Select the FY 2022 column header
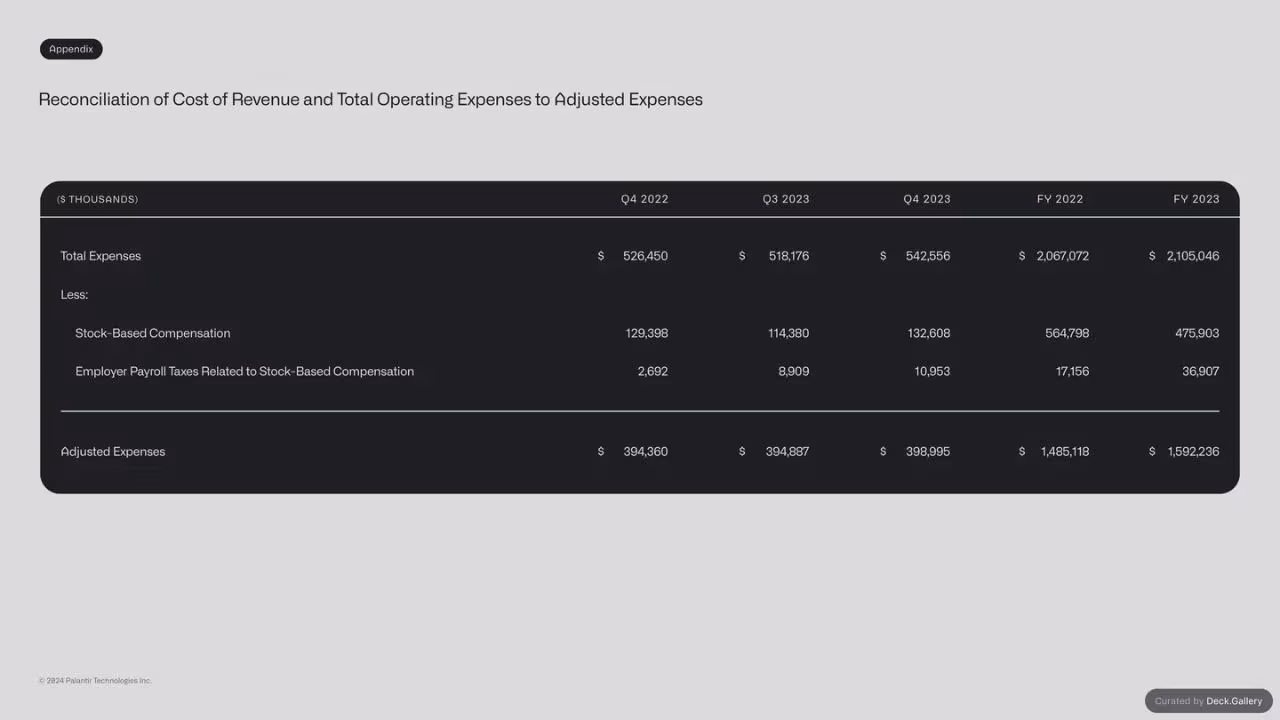 coord(1060,199)
